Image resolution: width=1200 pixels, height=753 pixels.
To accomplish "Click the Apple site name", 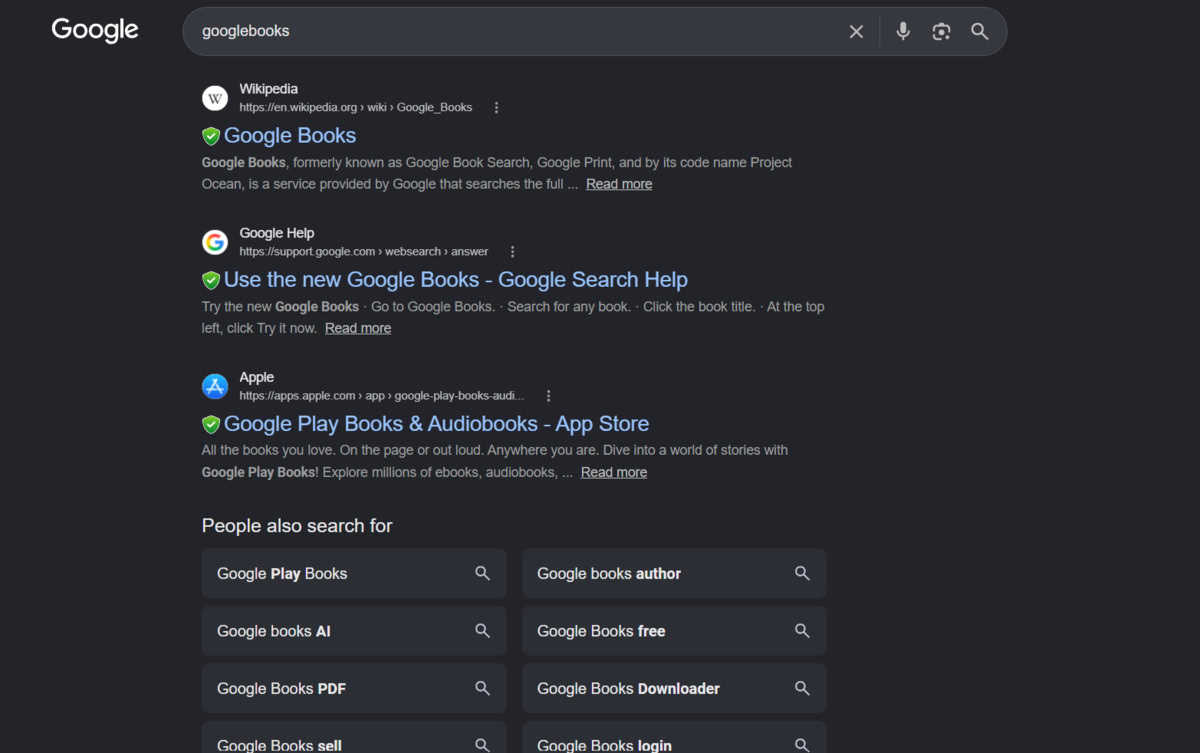I will [257, 377].
